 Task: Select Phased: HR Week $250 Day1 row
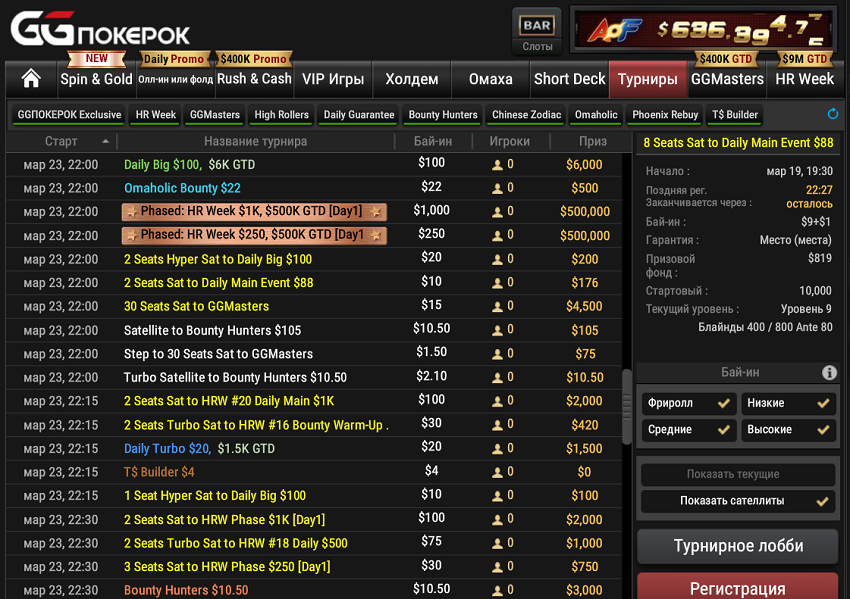pyautogui.click(x=314, y=236)
